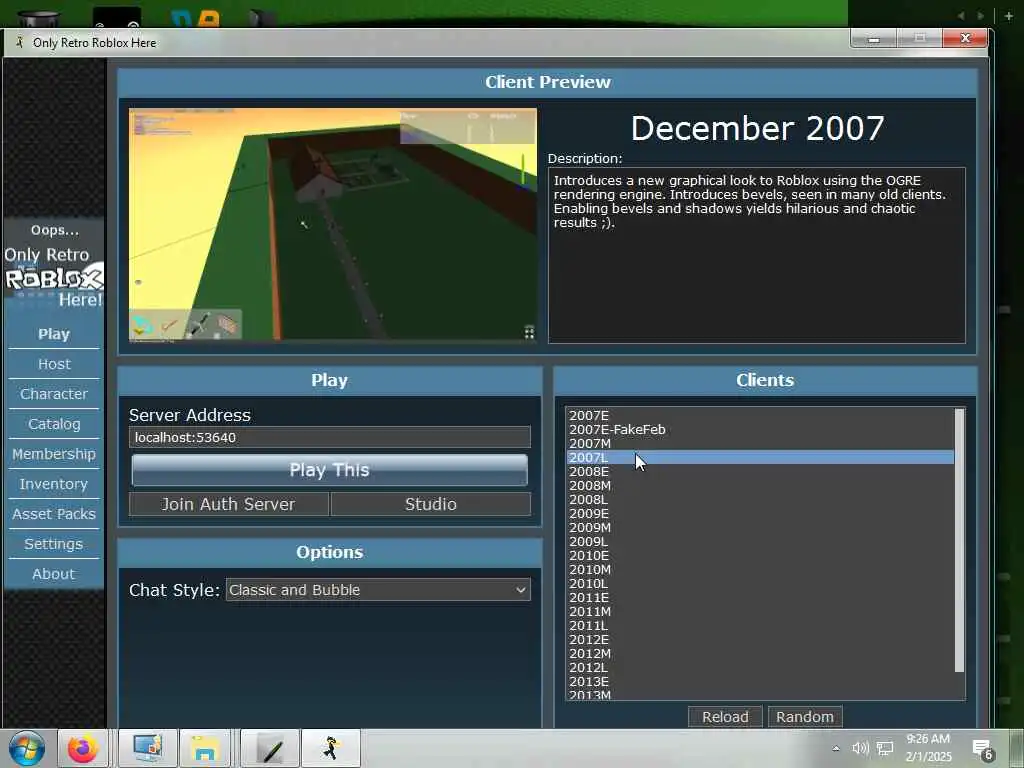Select client 2009M

(760, 528)
